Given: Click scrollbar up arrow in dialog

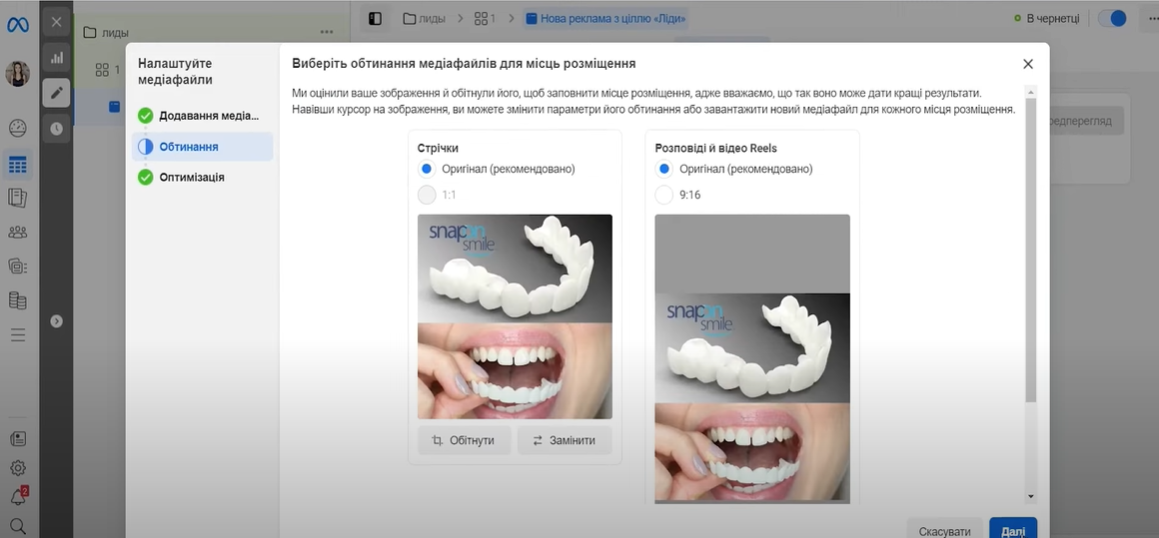Looking at the screenshot, I should tap(1031, 92).
